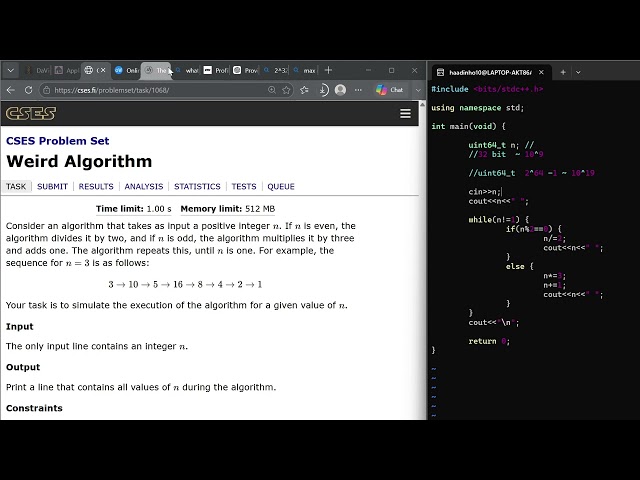Switch to the max search tab
Screen dimensions: 640x480
(305, 71)
